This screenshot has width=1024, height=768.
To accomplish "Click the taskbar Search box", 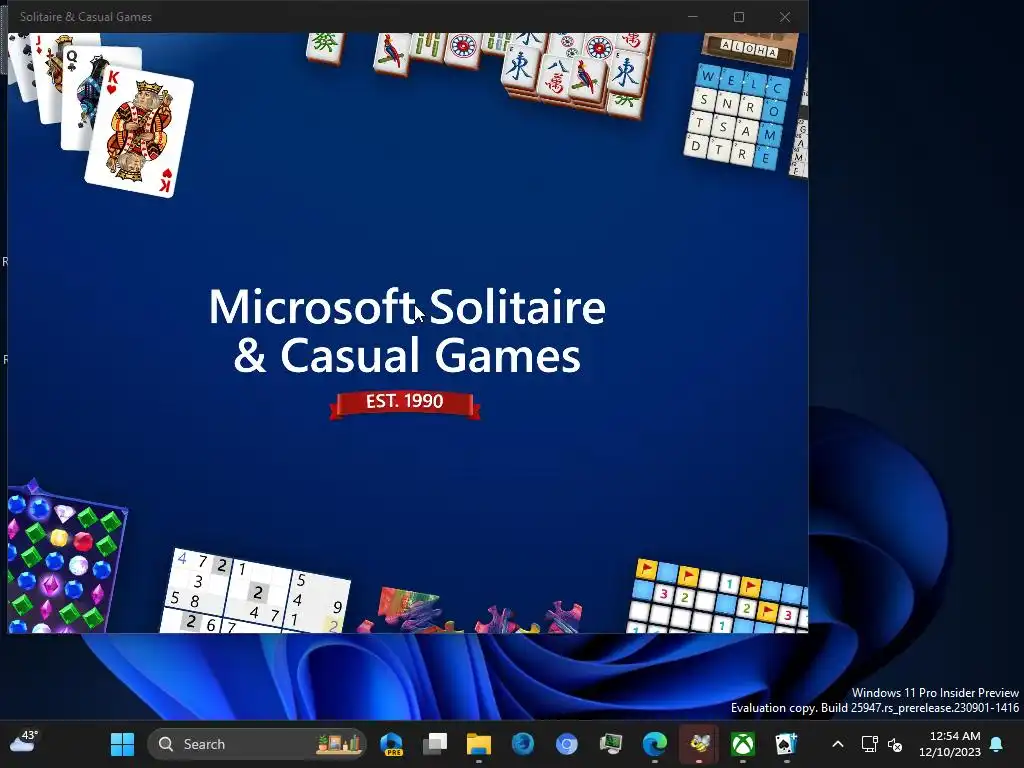I will pos(257,744).
